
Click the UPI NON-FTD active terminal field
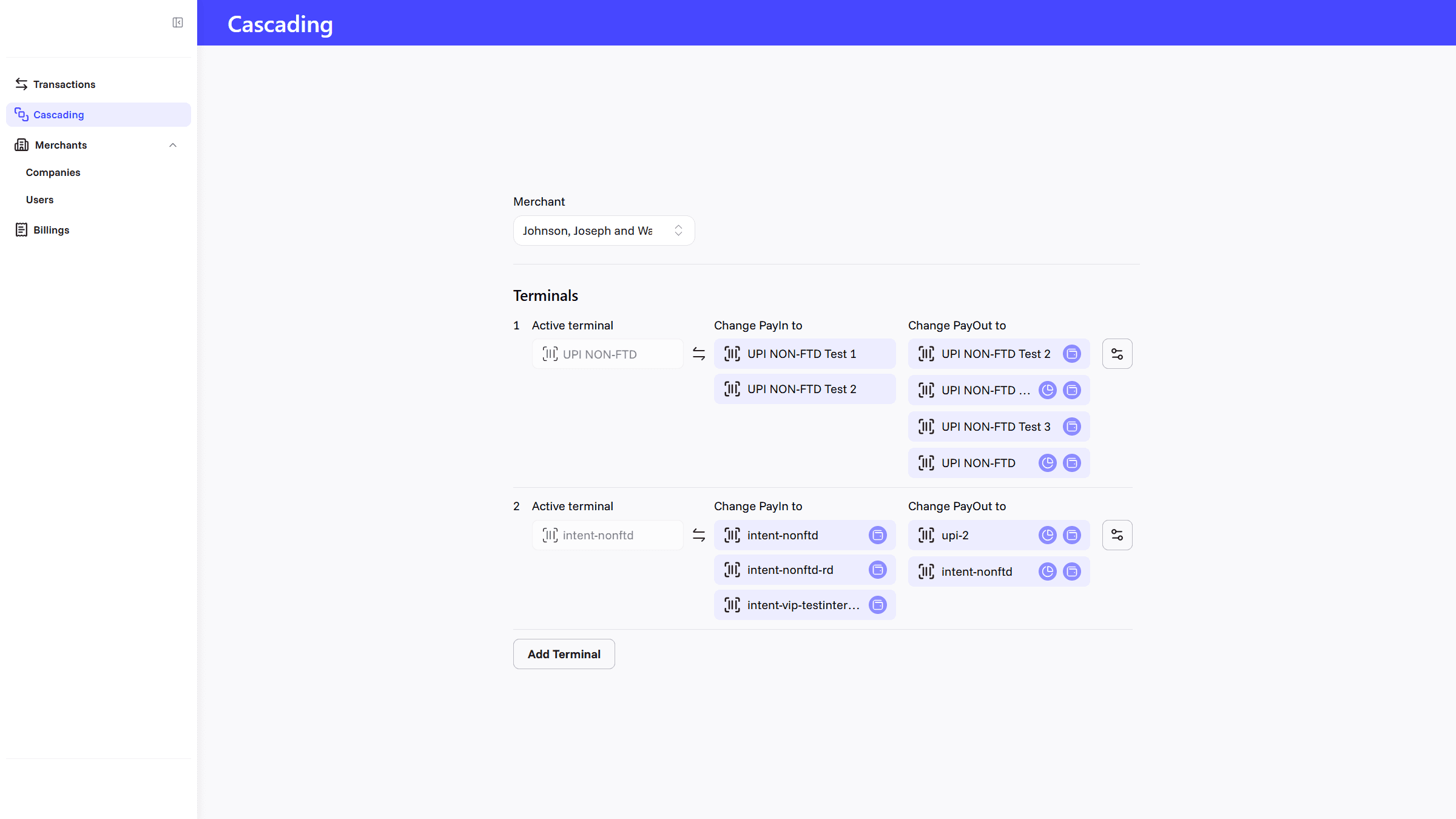pos(607,354)
